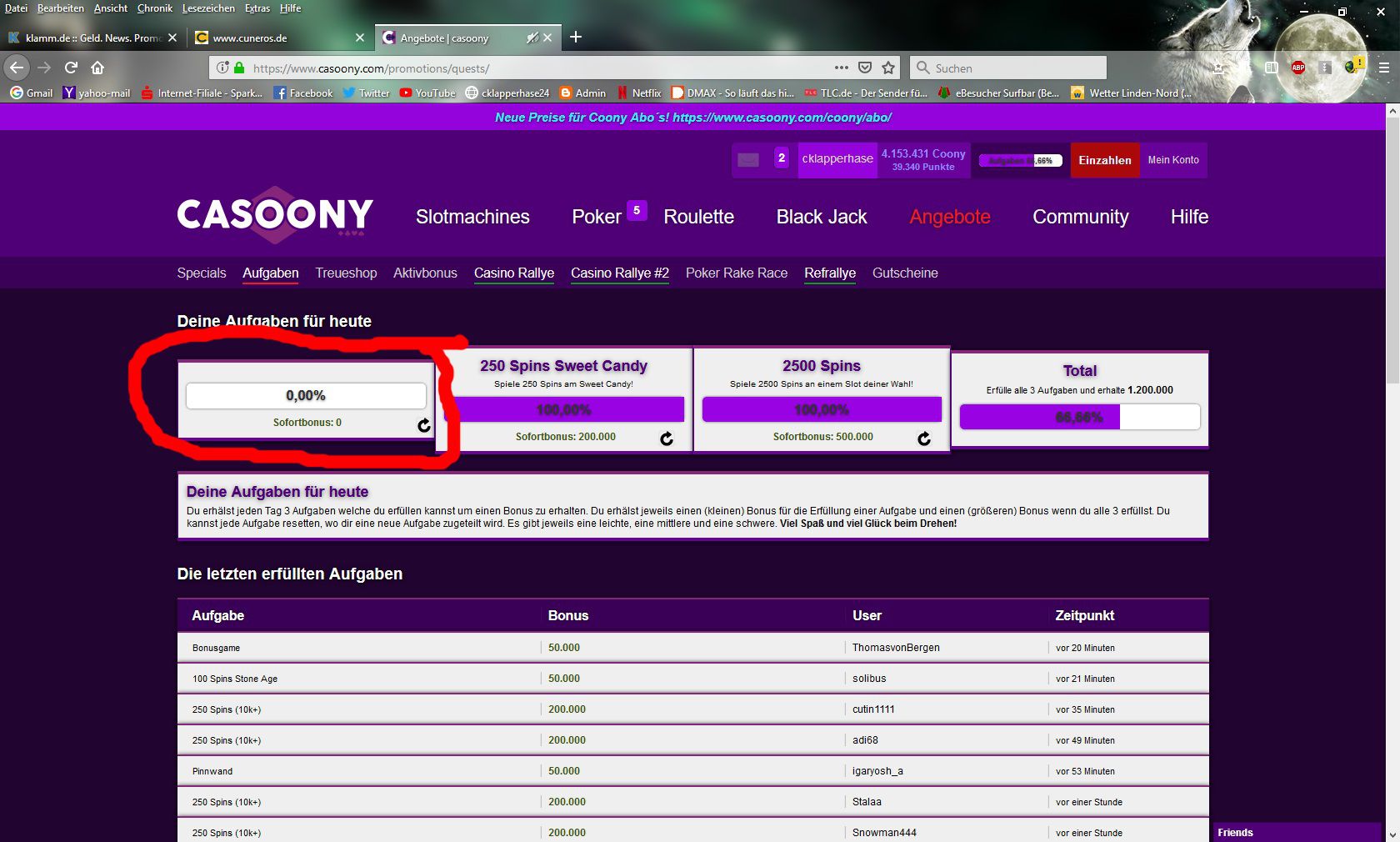Open Facebook bookmark
This screenshot has width=1400, height=842.
point(303,93)
